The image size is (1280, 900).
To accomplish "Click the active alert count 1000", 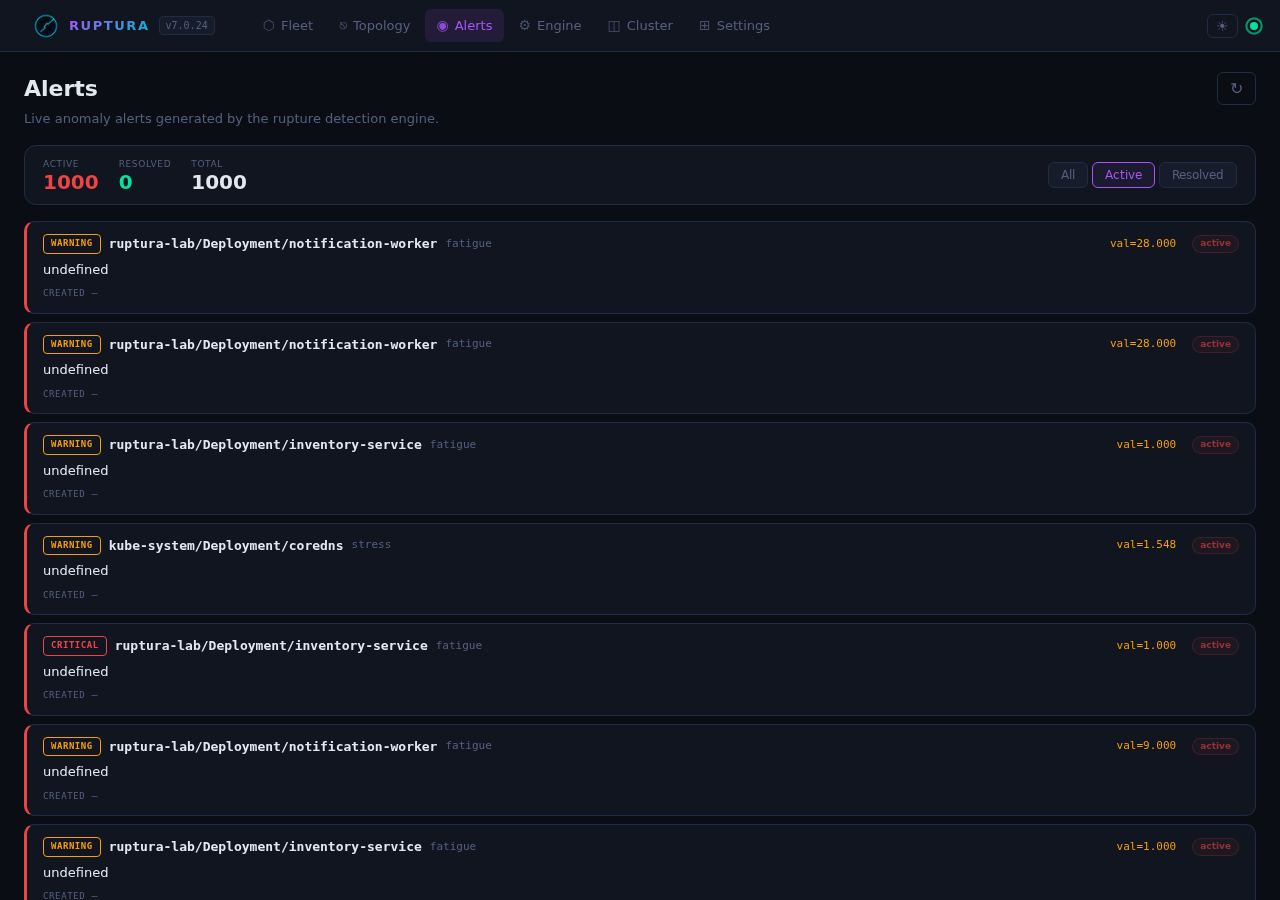I will [71, 183].
